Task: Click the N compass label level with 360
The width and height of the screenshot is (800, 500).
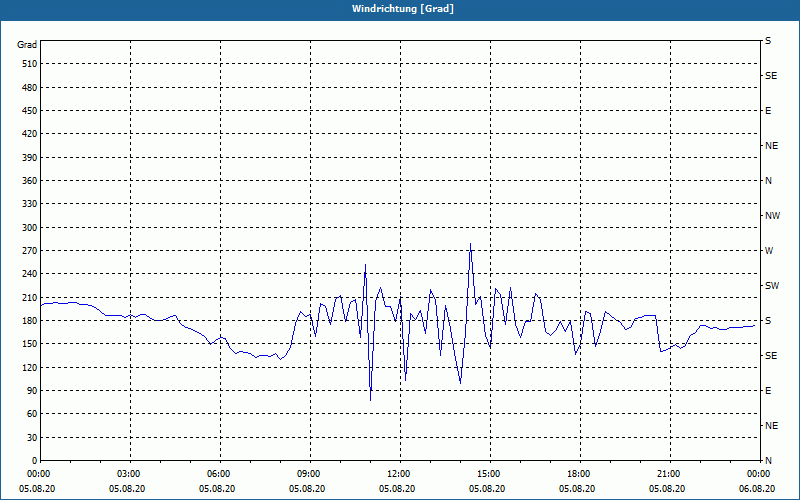Action: 769,181
